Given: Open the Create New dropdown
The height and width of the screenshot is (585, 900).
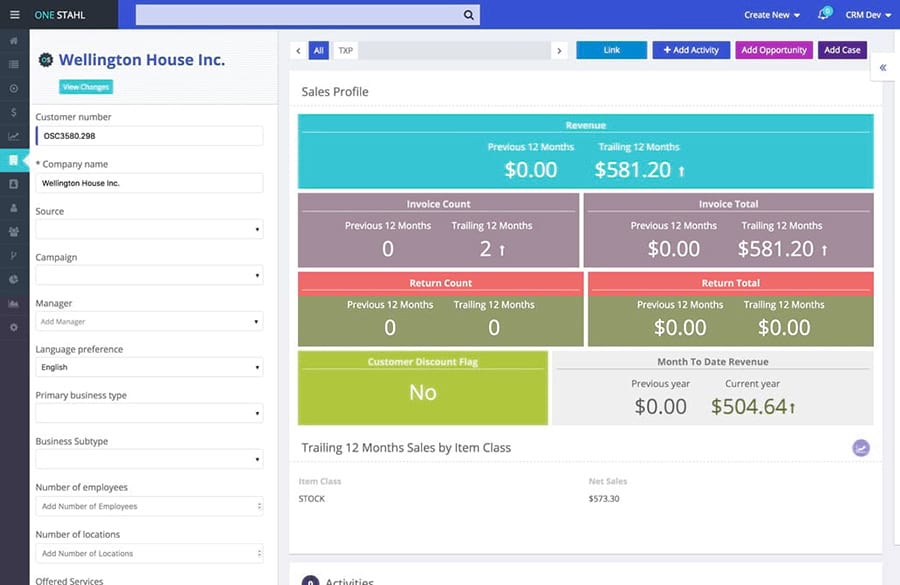Looking at the screenshot, I should click(x=771, y=15).
